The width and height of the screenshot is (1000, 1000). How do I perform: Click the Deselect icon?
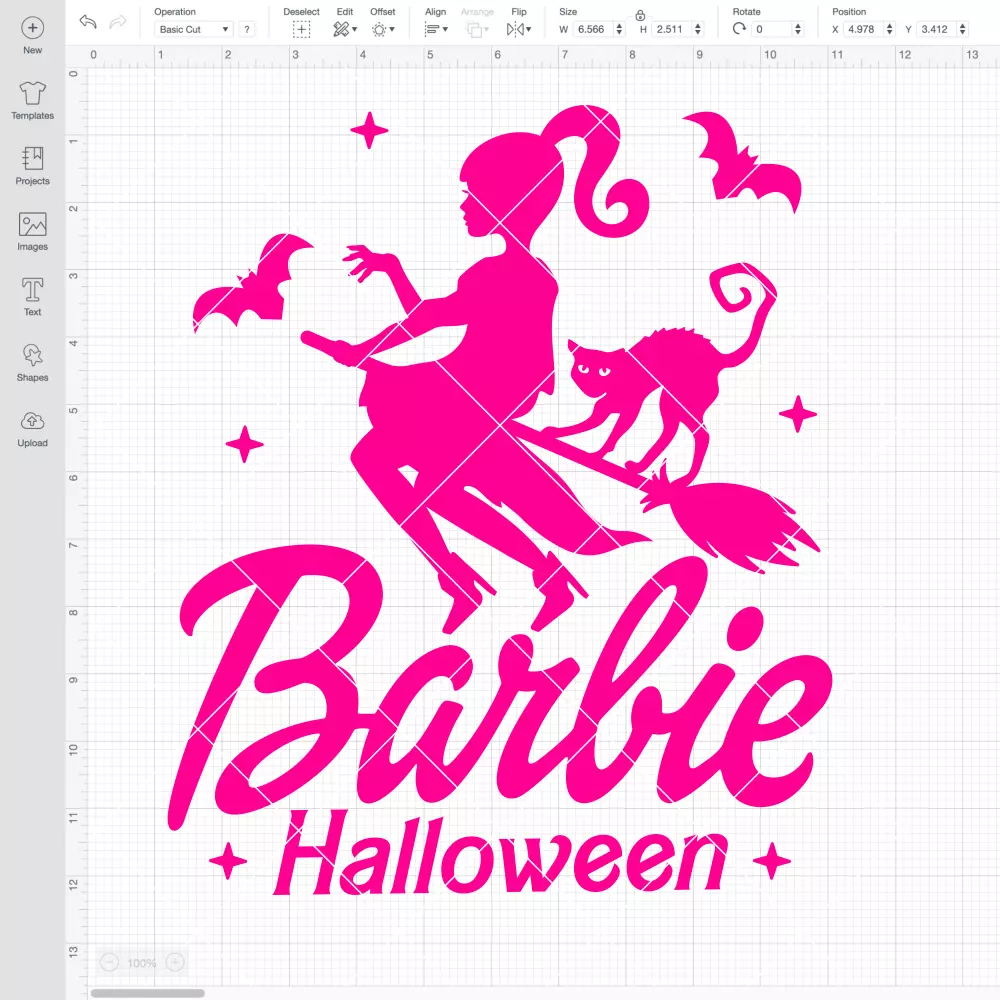[x=302, y=29]
